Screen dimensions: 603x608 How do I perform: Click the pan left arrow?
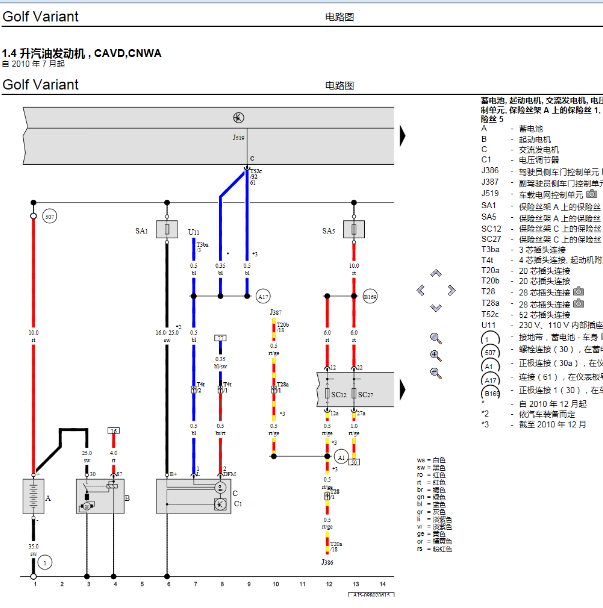pyautogui.click(x=421, y=290)
